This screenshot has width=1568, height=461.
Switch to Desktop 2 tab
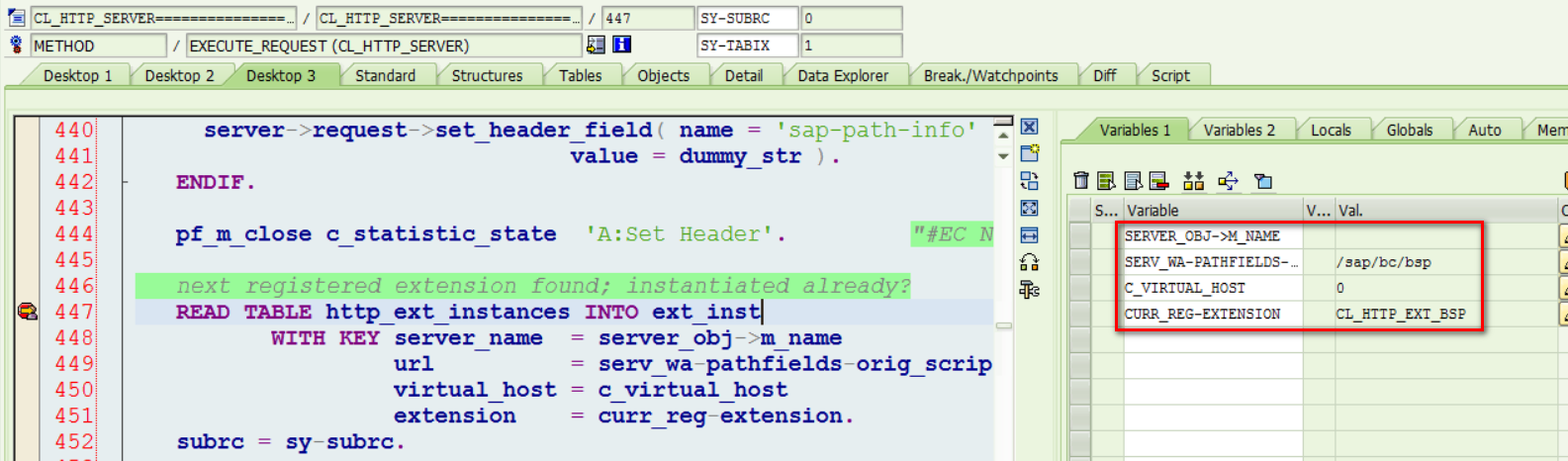(x=179, y=75)
